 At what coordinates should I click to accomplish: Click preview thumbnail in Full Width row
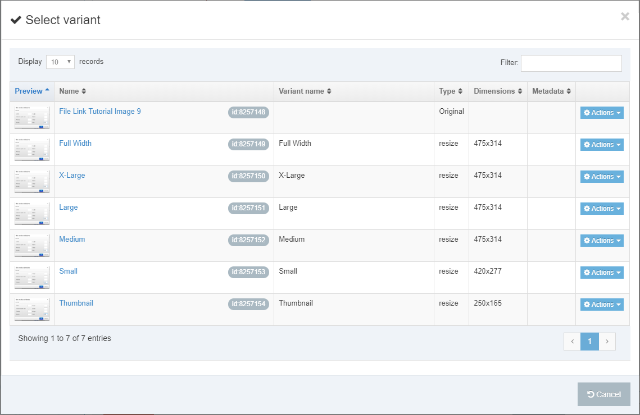click(x=32, y=149)
